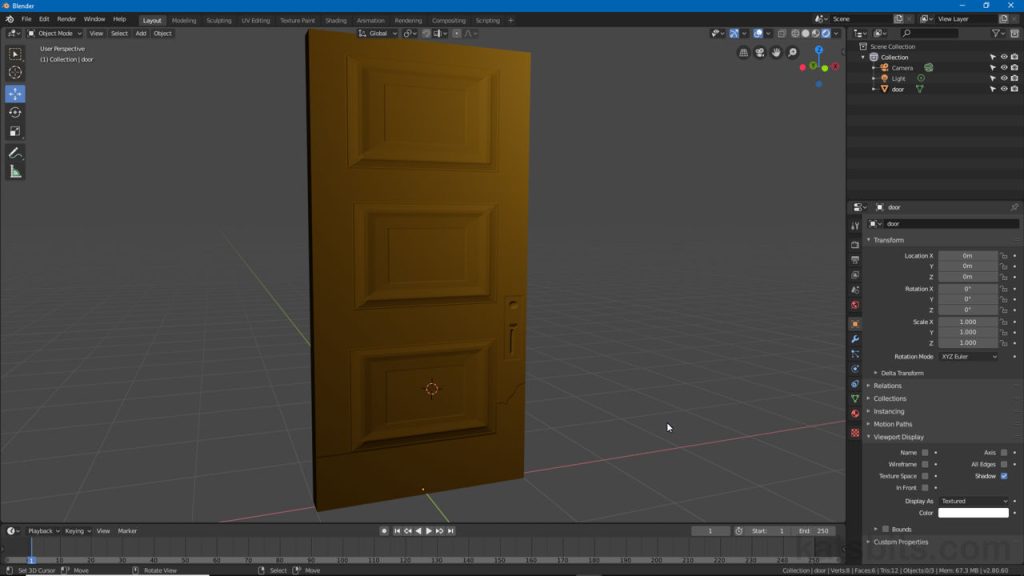Enable the Wireframe display checkbox
Screen dimensions: 1024x576
tap(925, 464)
